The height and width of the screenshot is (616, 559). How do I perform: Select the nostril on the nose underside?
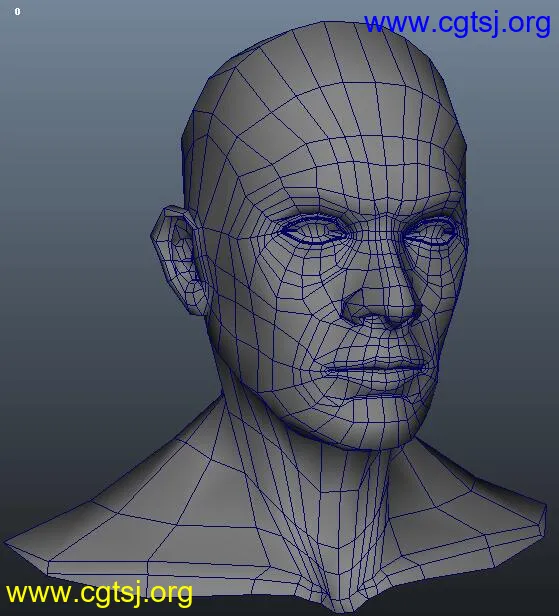[x=354, y=312]
